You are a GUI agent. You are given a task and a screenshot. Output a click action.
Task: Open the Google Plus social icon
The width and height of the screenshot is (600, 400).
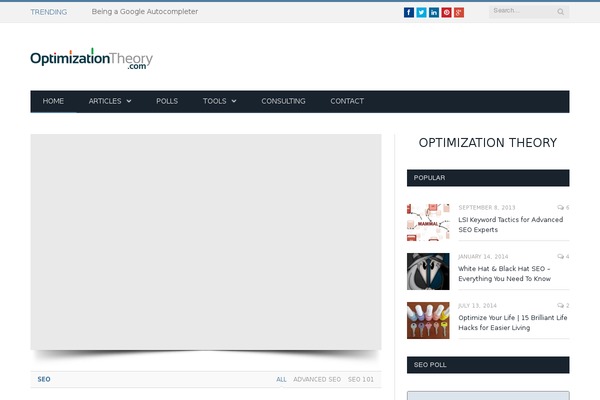point(459,13)
